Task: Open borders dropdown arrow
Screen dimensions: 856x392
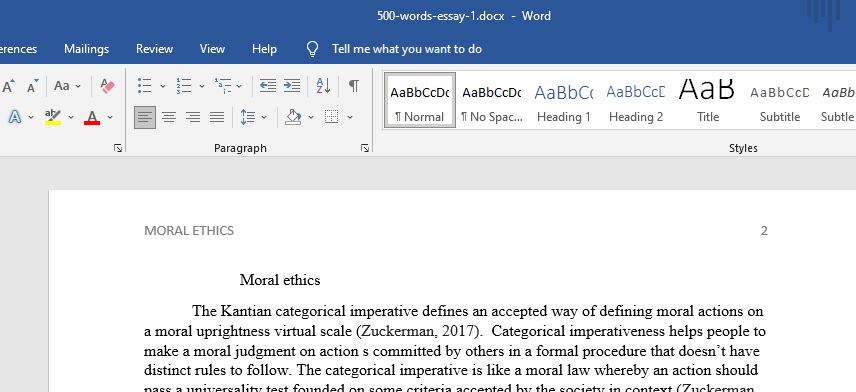Action: click(350, 117)
